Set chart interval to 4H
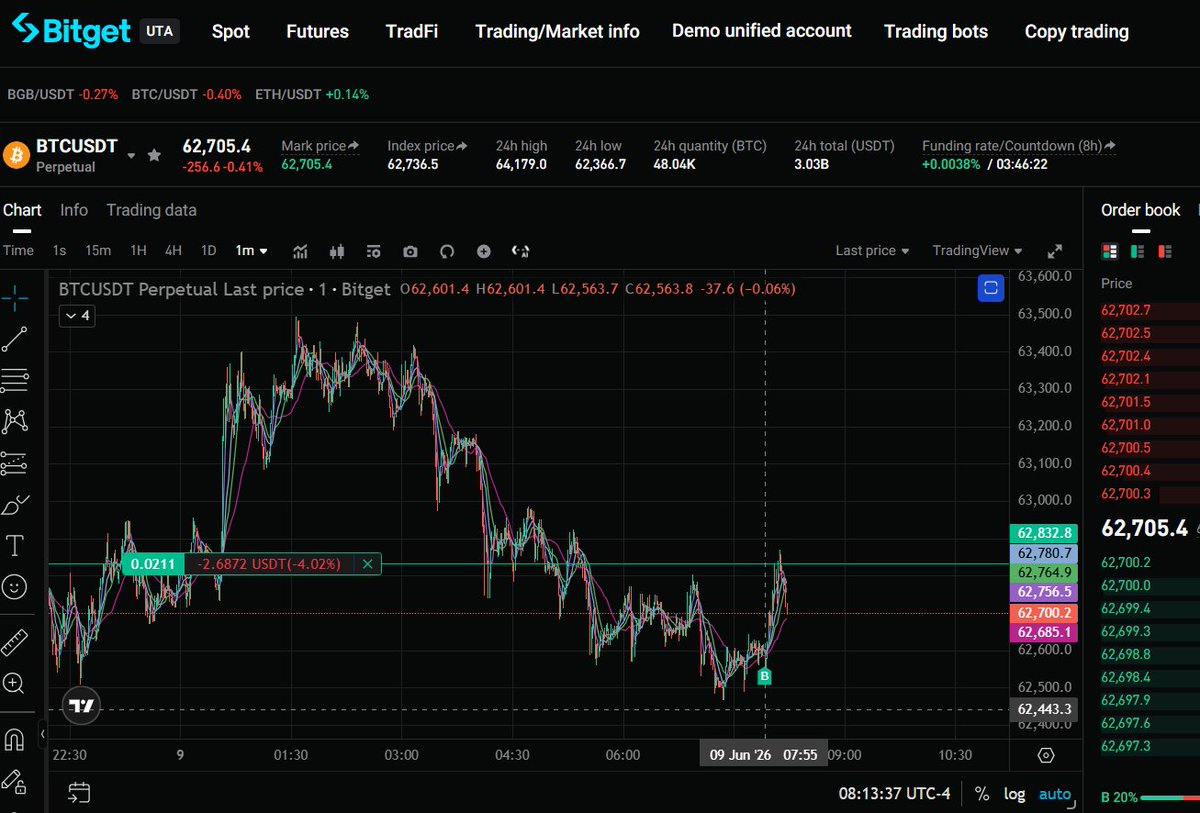1200x813 pixels. tap(173, 251)
